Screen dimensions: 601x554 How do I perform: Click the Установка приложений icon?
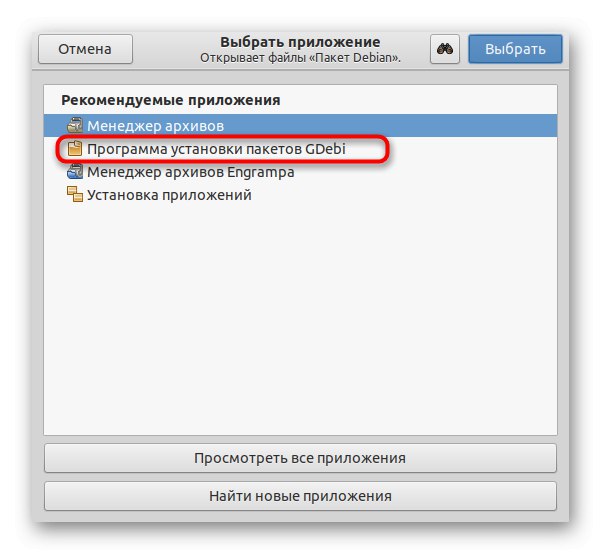(75, 194)
